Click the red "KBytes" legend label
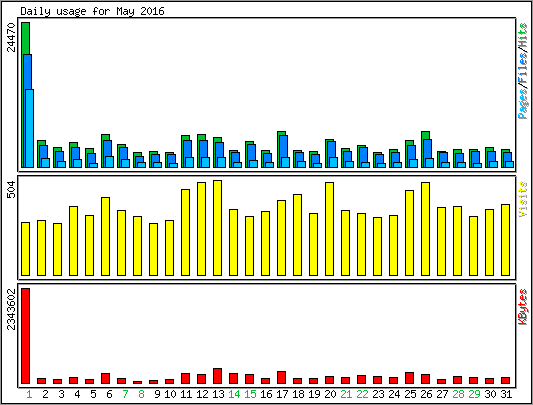This screenshot has height=405, width=533. point(523,307)
